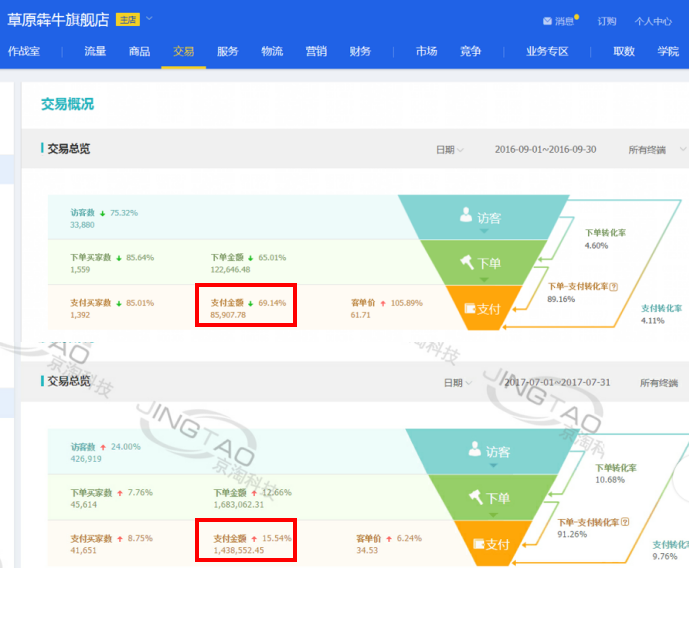Open the 日期 dropdown in the upper panel
This screenshot has height=636, width=689.
(449, 150)
